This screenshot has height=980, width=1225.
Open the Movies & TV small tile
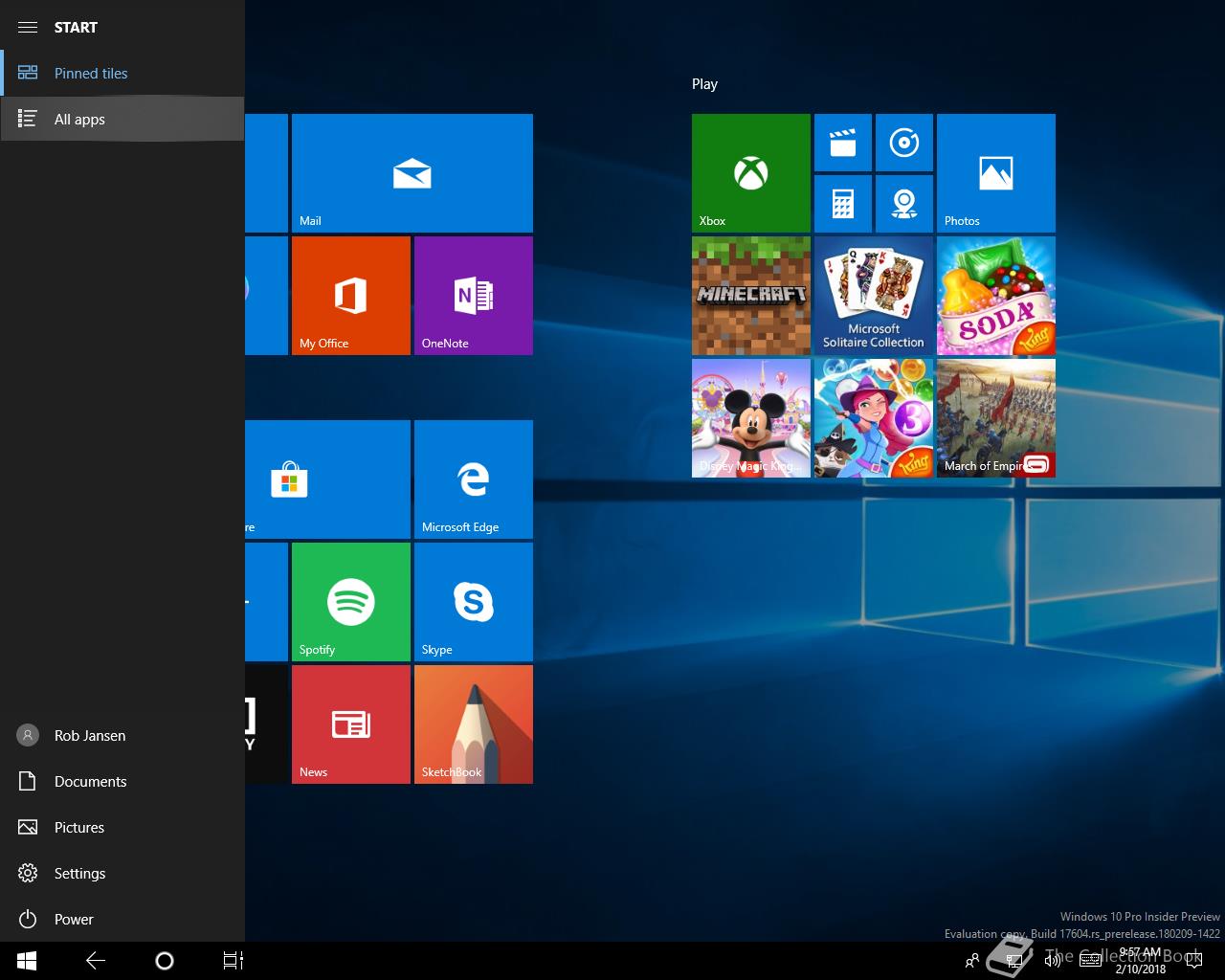pyautogui.click(x=842, y=143)
